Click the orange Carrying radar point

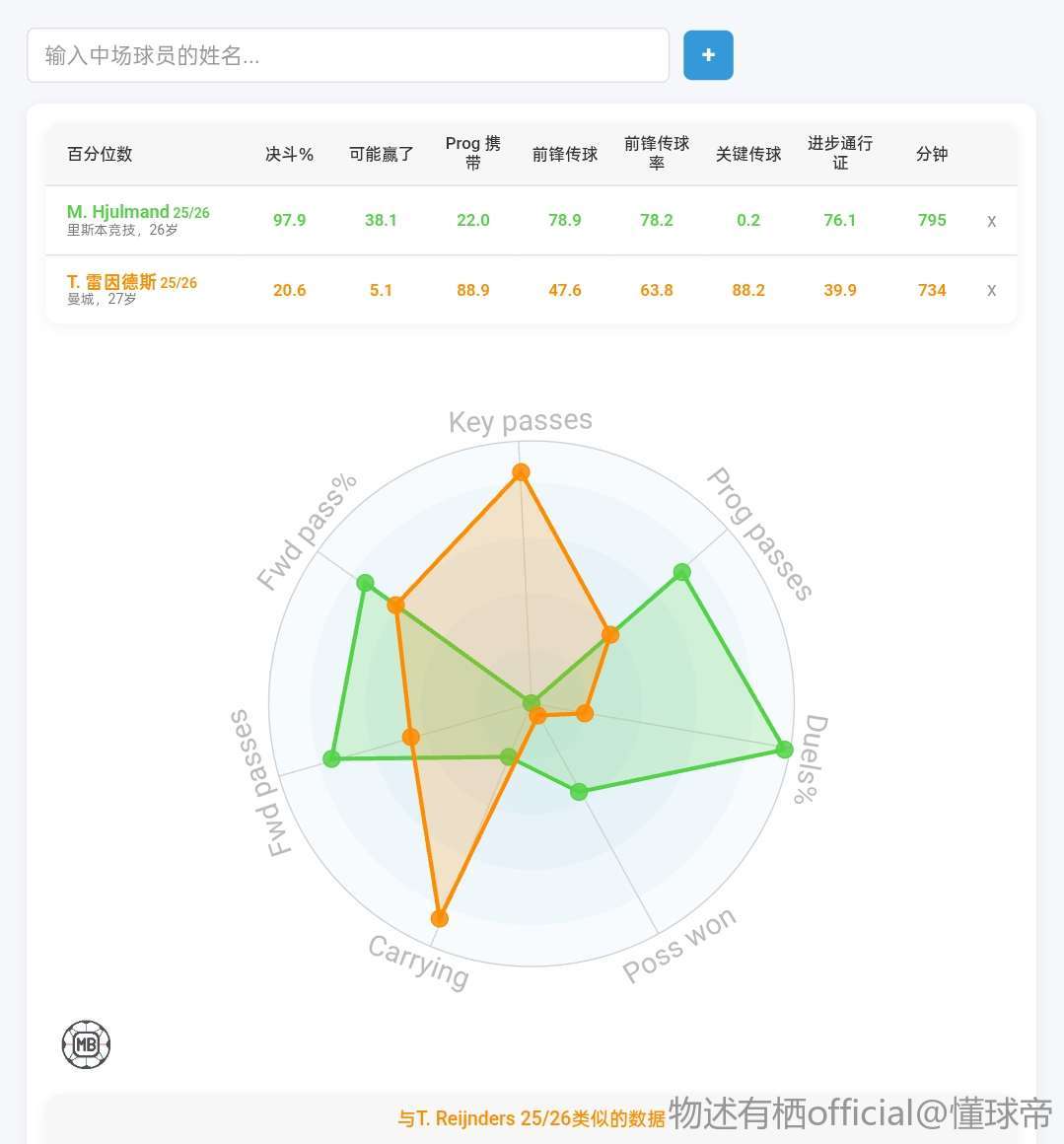click(440, 918)
